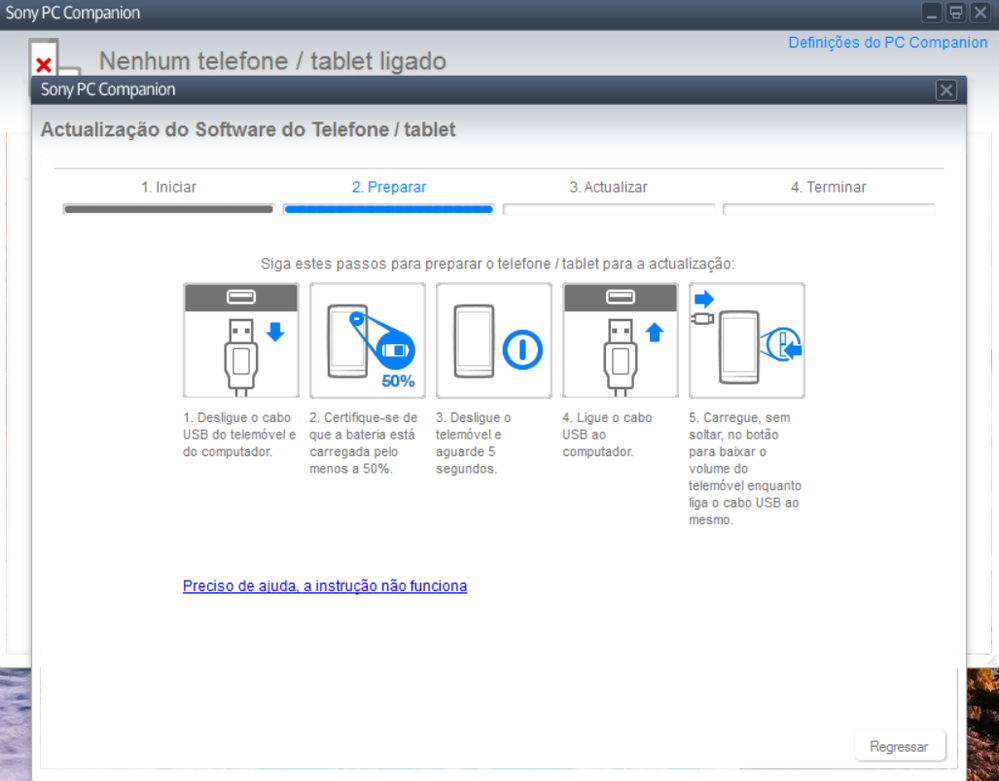999x781 pixels.
Task: Select the '3. Actualizar' step
Action: click(x=608, y=187)
